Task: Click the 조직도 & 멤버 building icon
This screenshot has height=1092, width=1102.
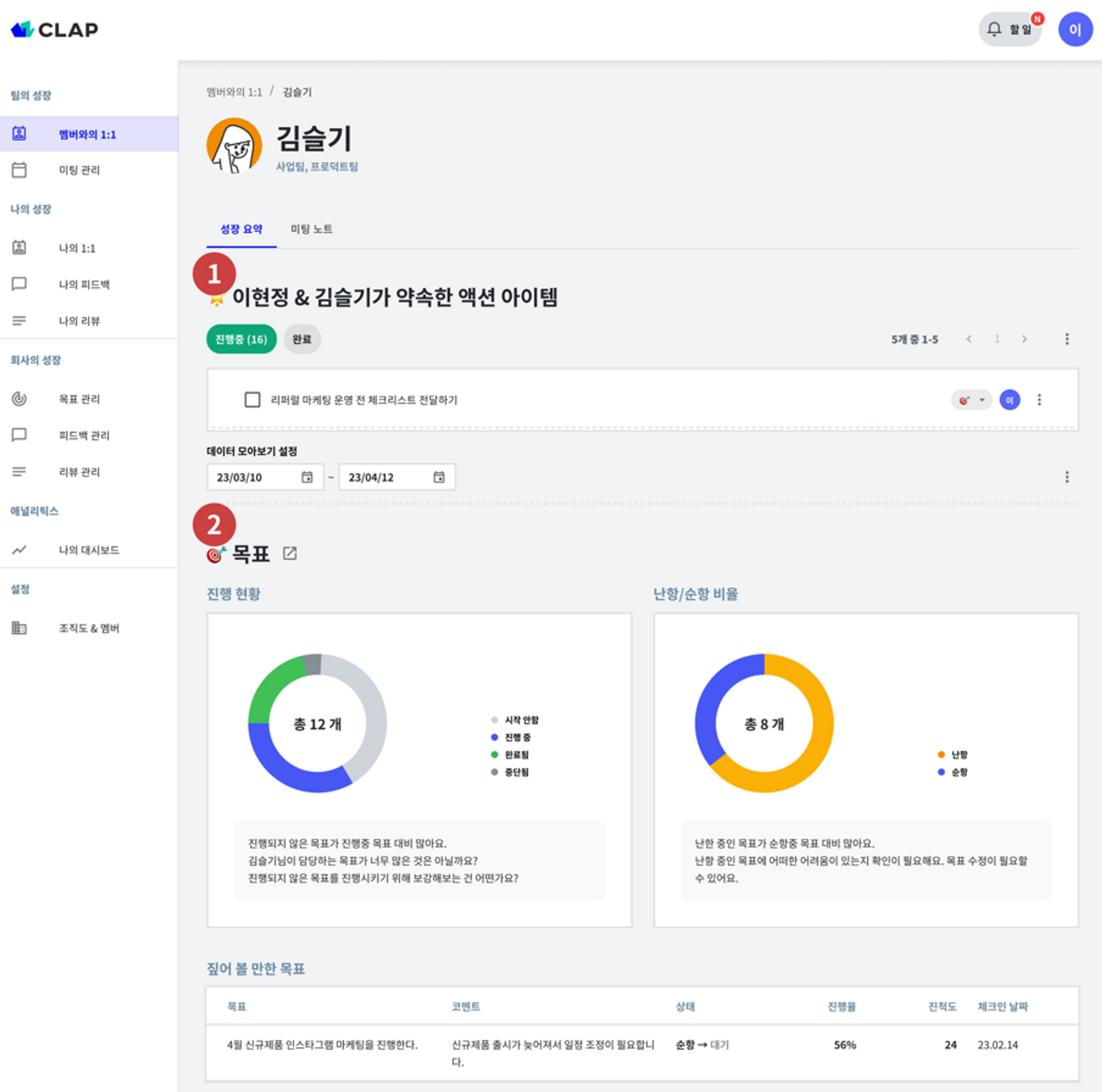Action: 20,628
